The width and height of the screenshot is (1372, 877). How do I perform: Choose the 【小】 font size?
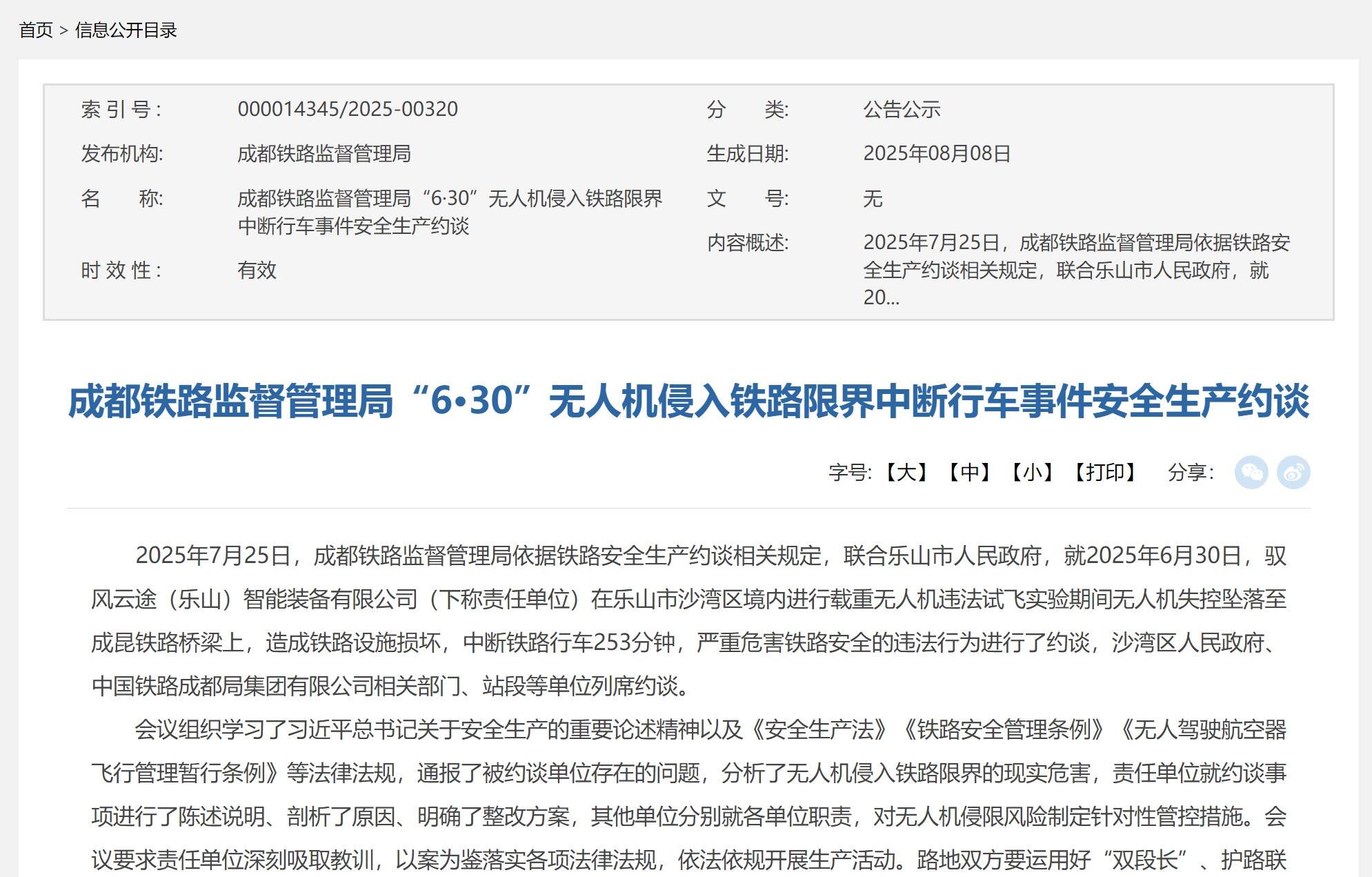pos(1032,473)
